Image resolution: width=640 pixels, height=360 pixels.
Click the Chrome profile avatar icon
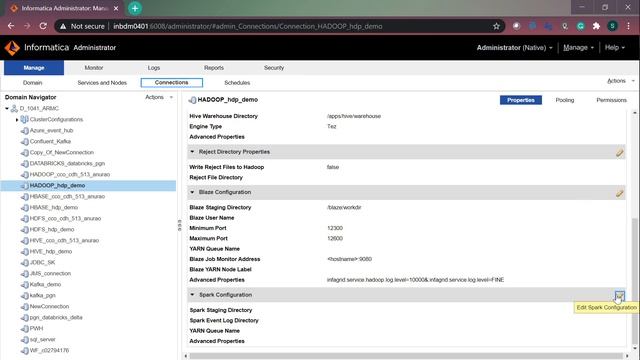(x=612, y=26)
